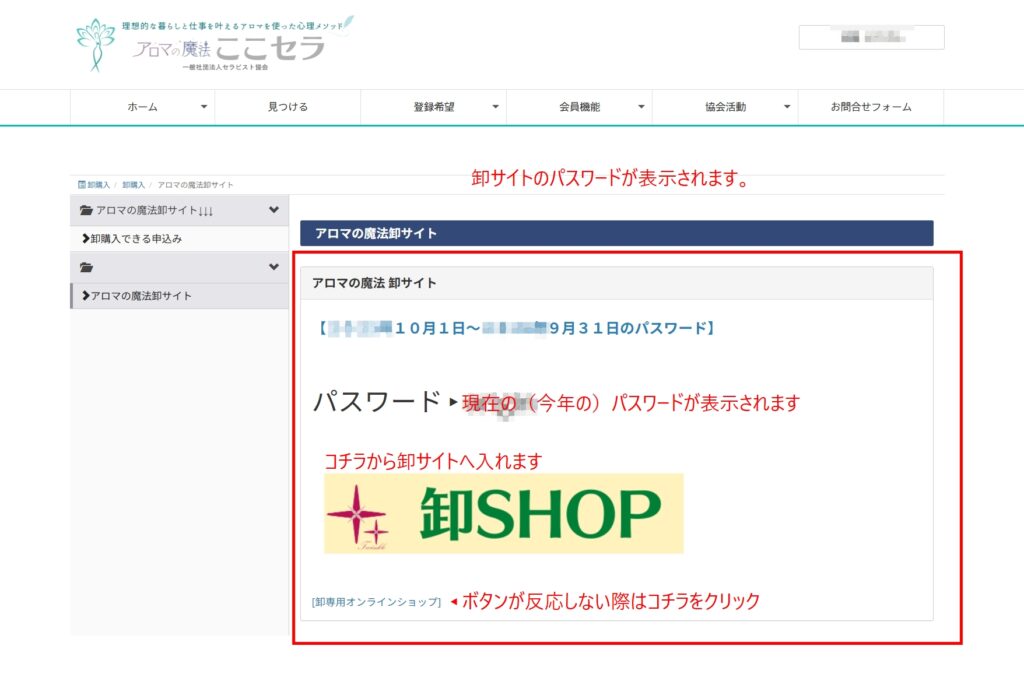The image size is (1024, 674).
Task: Collapse the アロマの魔法卸サイト↓↓↓ sidebar section chevron
Action: [x=274, y=210]
